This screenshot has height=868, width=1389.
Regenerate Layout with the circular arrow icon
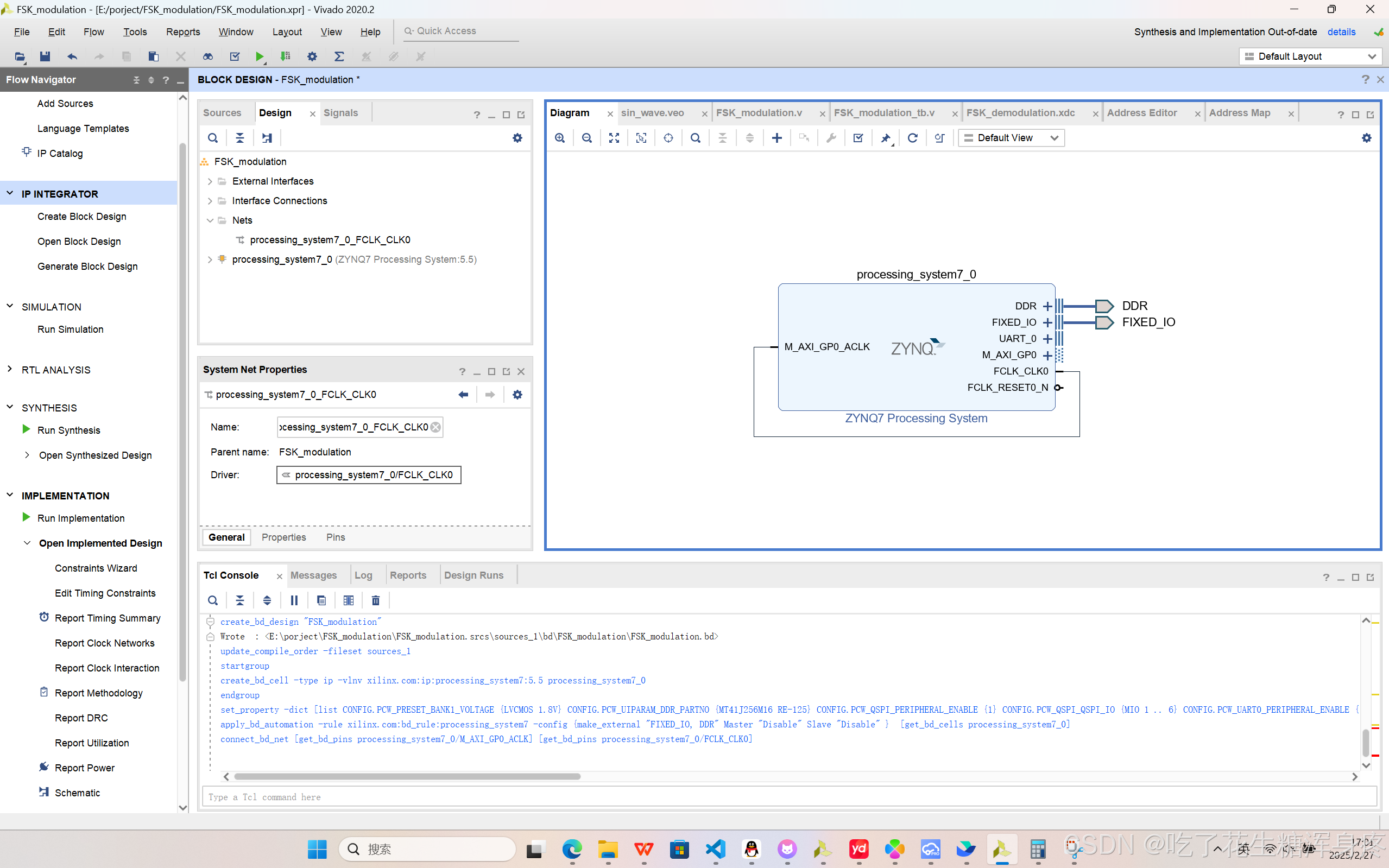pos(912,138)
